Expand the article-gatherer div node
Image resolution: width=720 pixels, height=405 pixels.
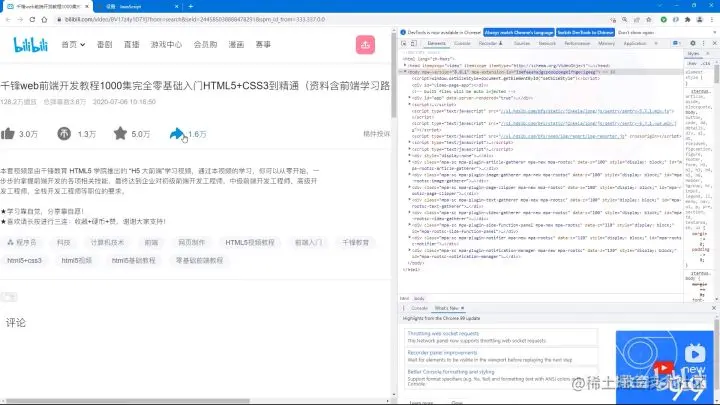pyautogui.click(x=409, y=162)
